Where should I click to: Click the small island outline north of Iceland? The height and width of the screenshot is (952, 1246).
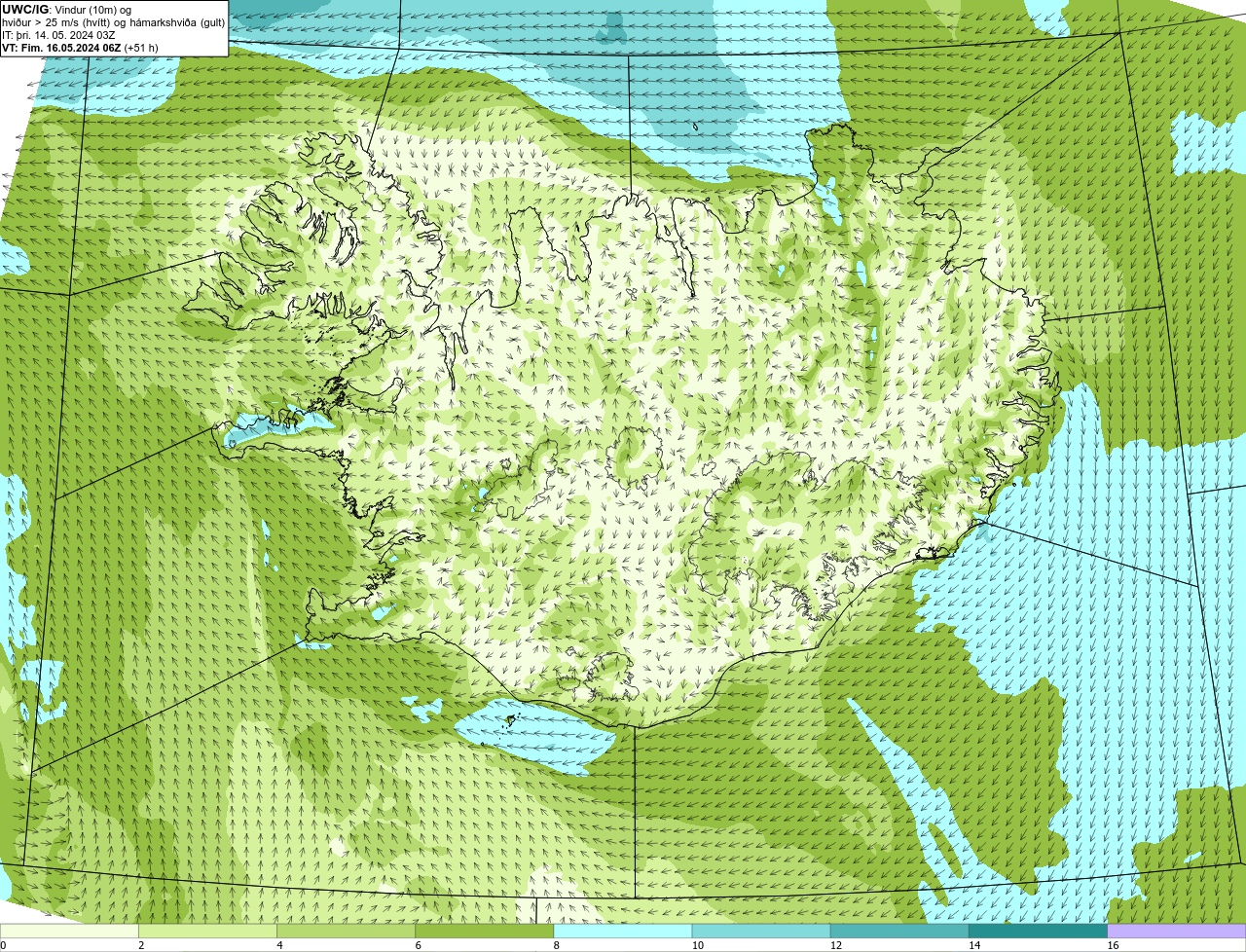coord(696,126)
